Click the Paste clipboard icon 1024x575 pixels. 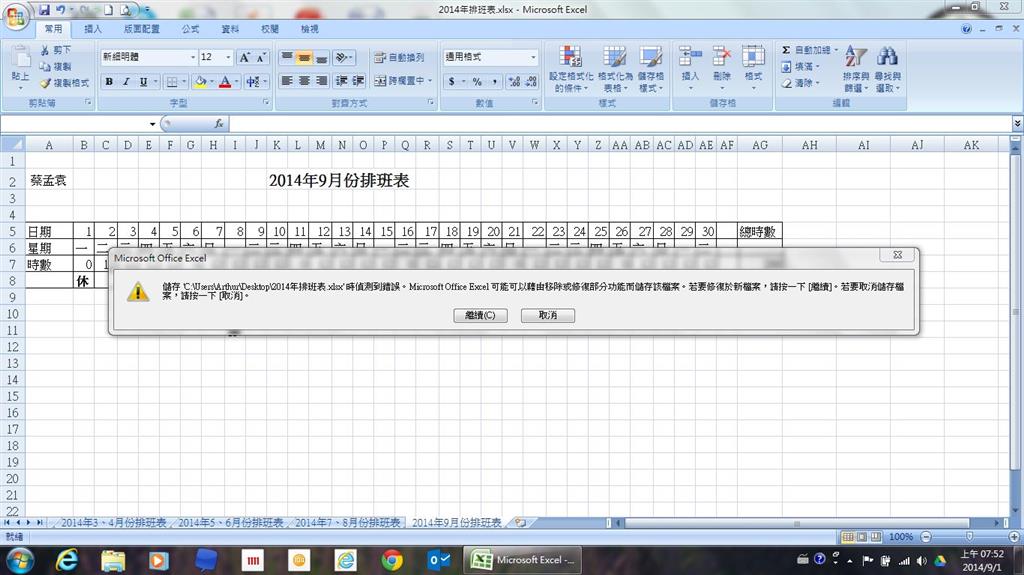point(20,58)
